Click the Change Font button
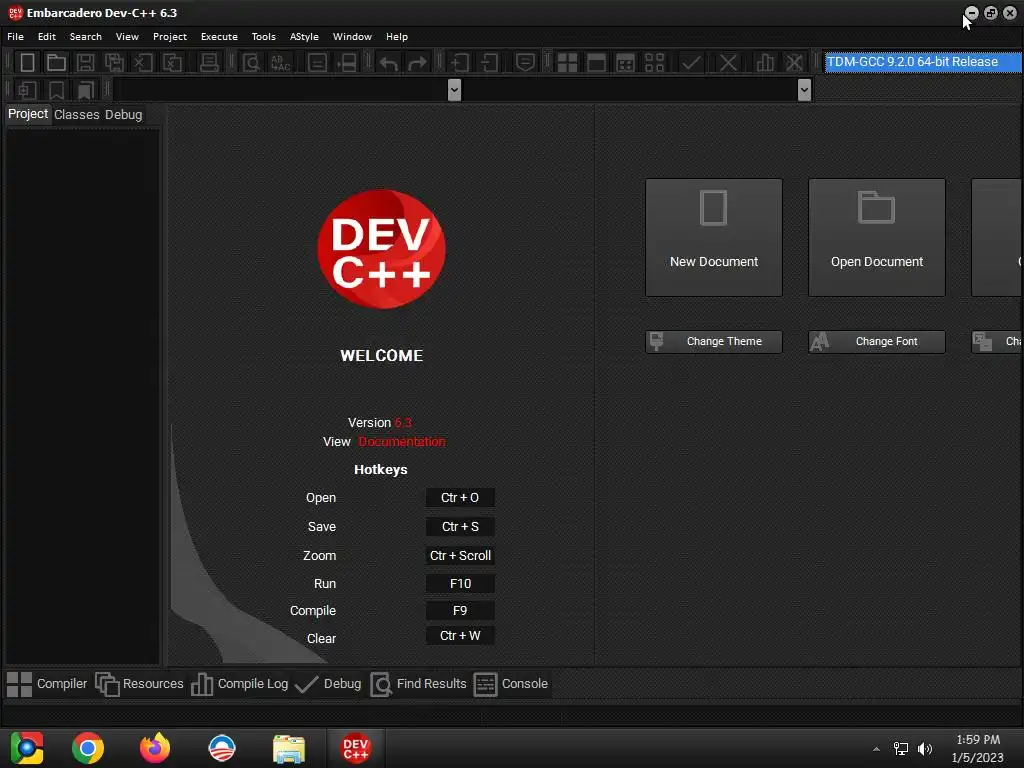 click(876, 342)
